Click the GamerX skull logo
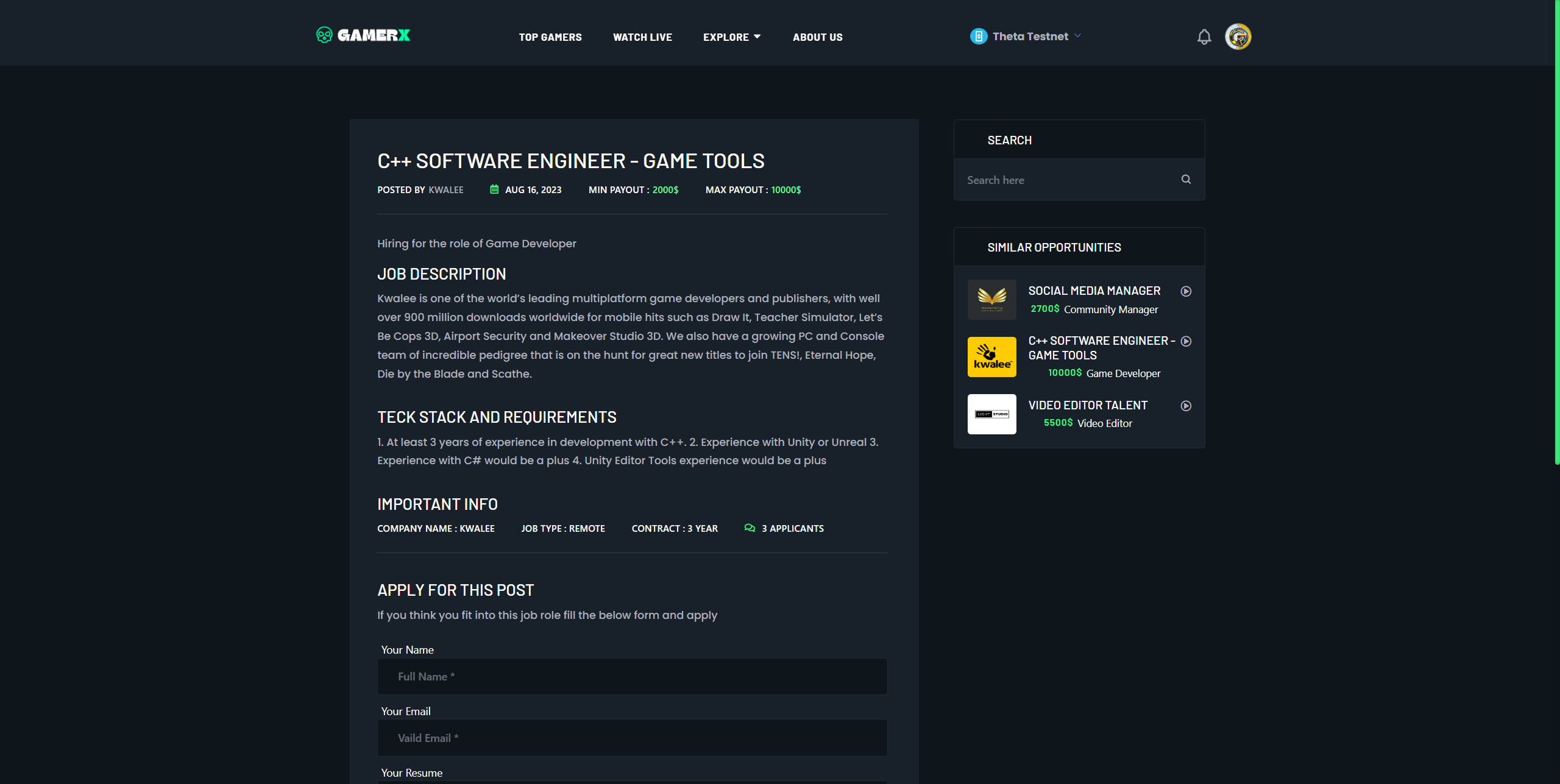This screenshot has height=784, width=1560. 325,36
